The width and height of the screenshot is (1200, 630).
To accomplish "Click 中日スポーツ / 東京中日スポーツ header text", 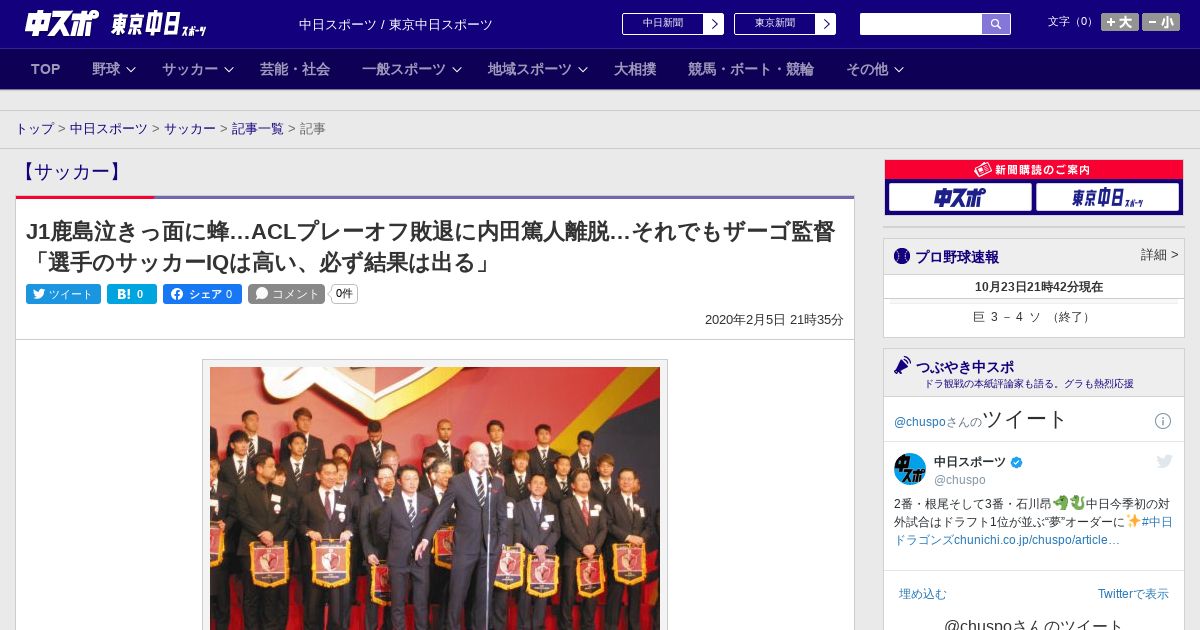I will pos(396,24).
